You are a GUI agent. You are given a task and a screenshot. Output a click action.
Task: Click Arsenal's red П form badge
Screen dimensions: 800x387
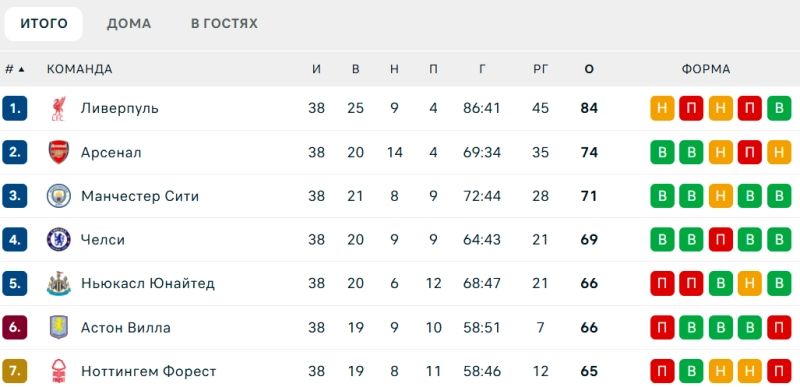coord(749,152)
